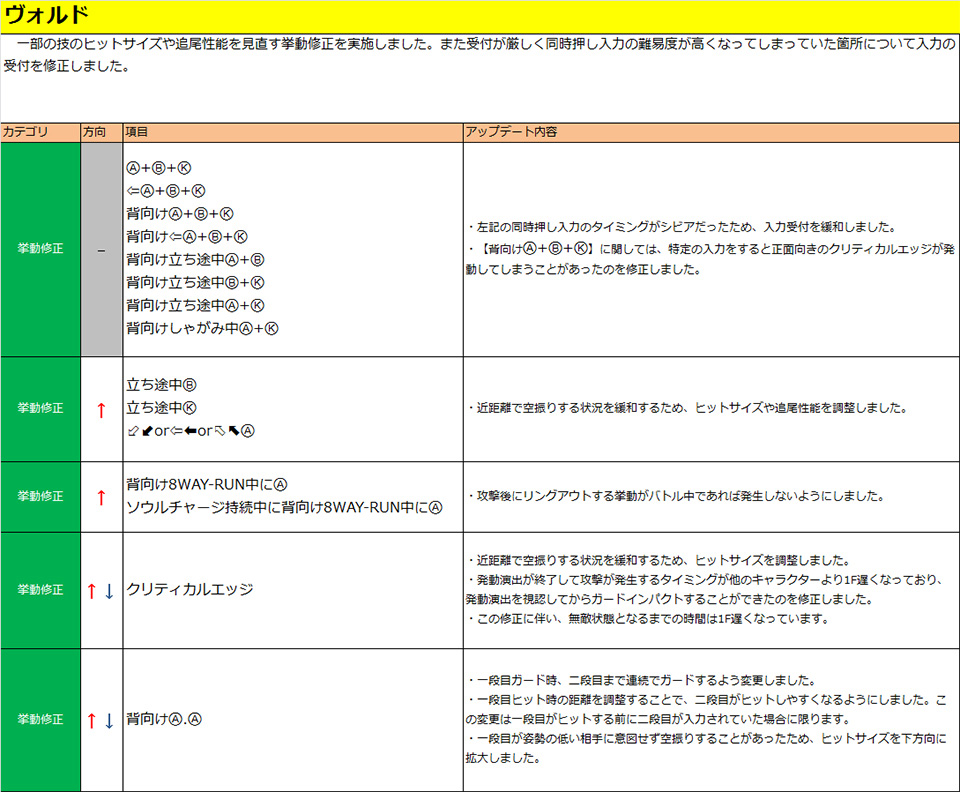The width and height of the screenshot is (960, 792).
Task: Click the 項目 column header
Action: [x=137, y=132]
